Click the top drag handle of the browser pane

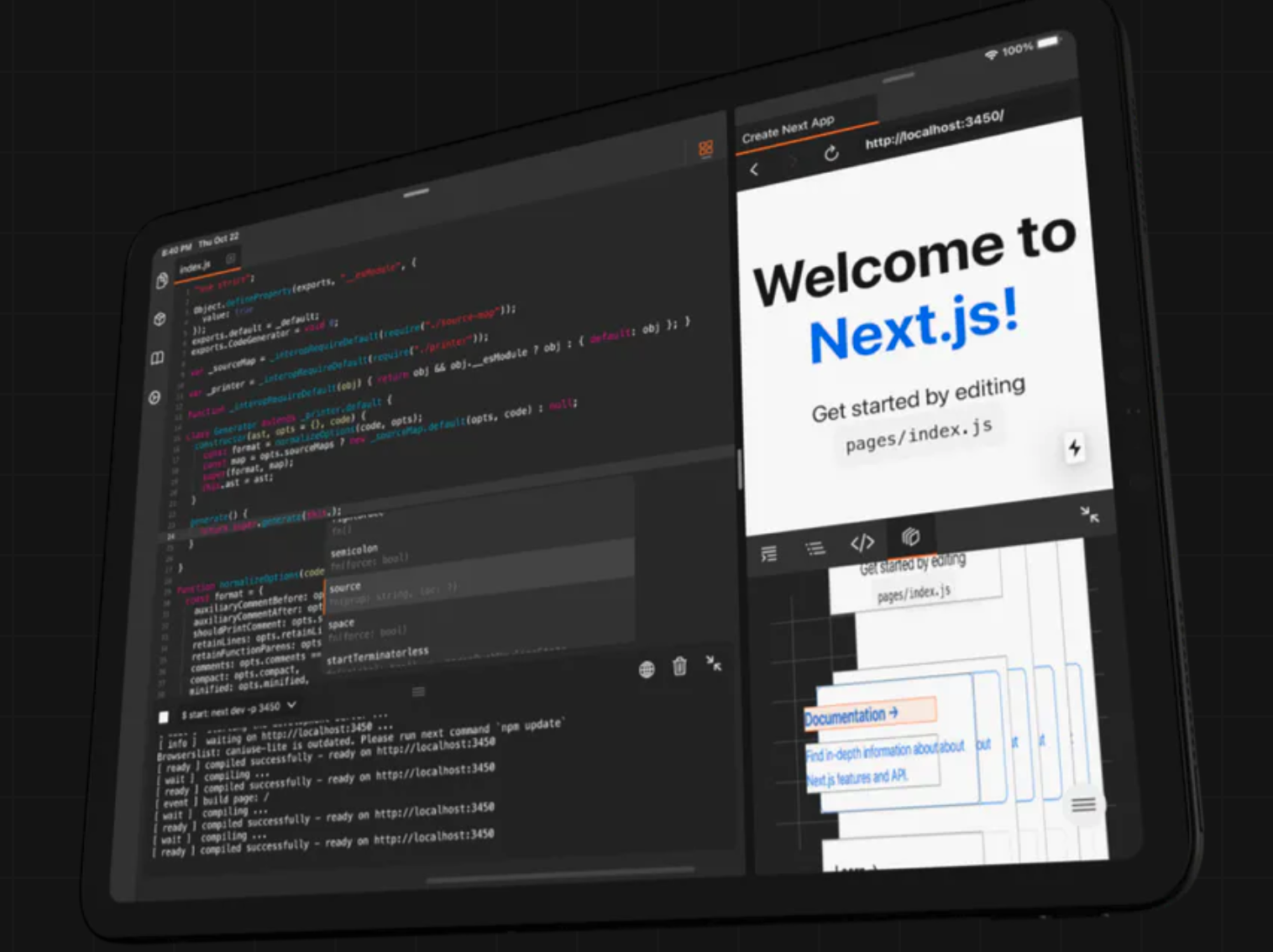point(898,79)
